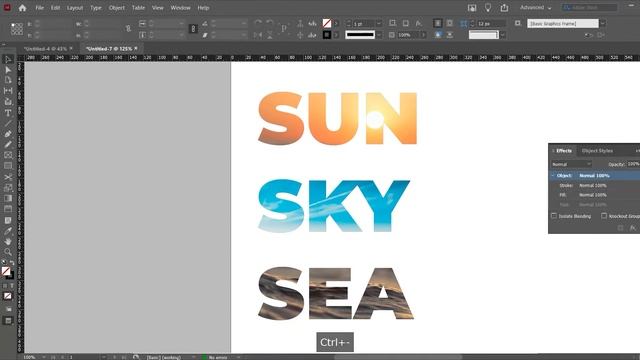Choose the Page tool

click(8, 80)
